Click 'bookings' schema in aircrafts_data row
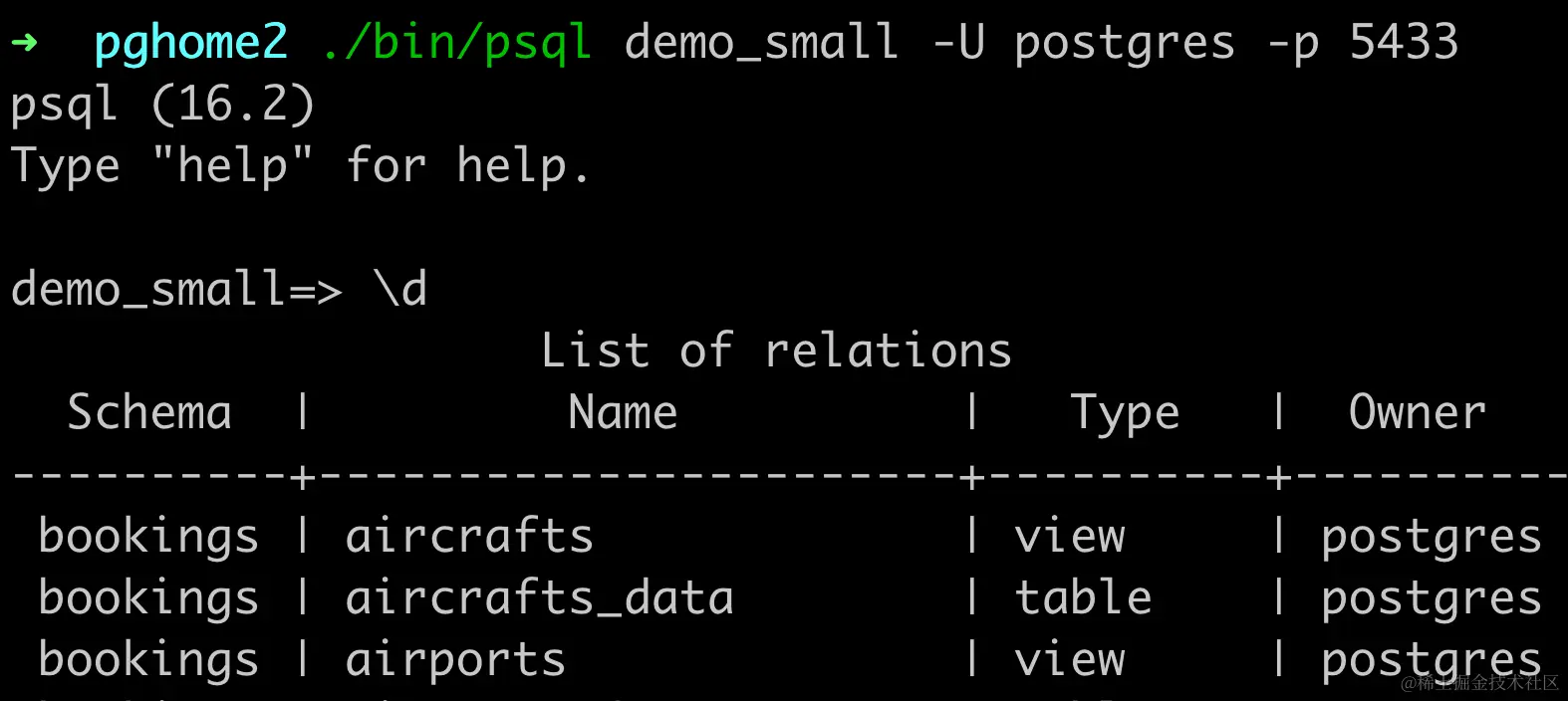This screenshot has height=701, width=1568. pyautogui.click(x=148, y=599)
